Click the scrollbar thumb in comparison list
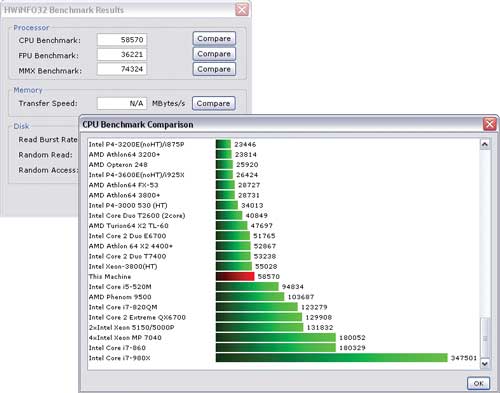The width and height of the screenshot is (500, 393). pyautogui.click(x=485, y=338)
